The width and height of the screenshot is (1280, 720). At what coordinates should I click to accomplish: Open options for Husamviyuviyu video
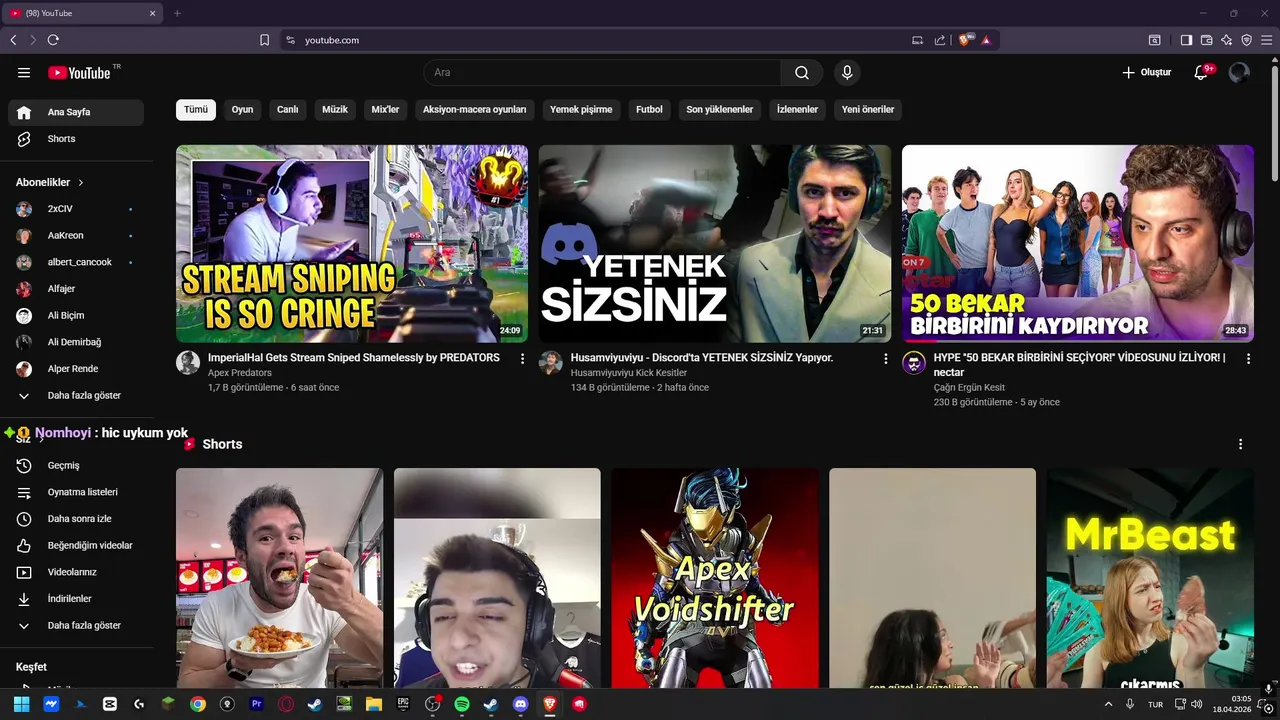coord(885,358)
